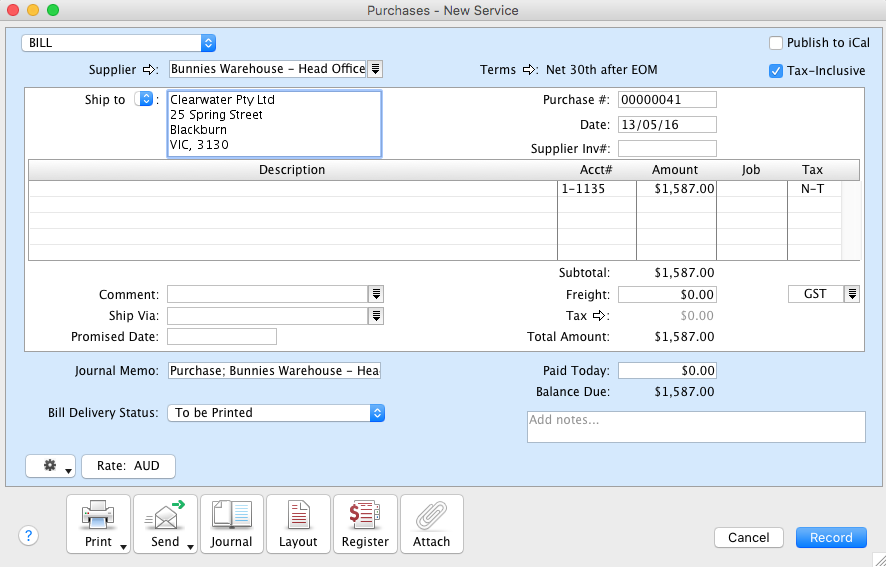The height and width of the screenshot is (567, 886).
Task: Expand the Comment field list
Action: point(376,294)
